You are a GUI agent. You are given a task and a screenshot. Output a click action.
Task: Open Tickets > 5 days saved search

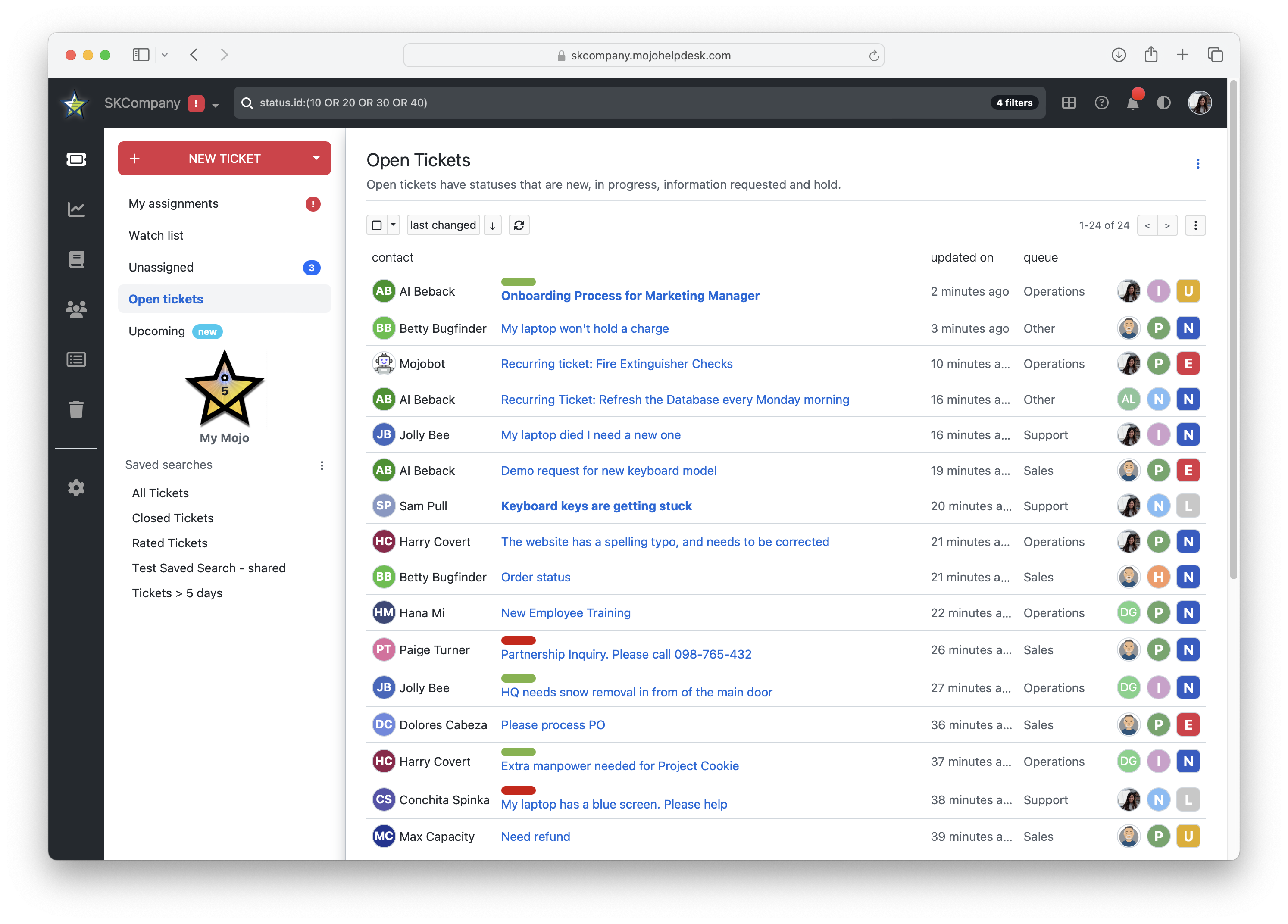pos(177,593)
